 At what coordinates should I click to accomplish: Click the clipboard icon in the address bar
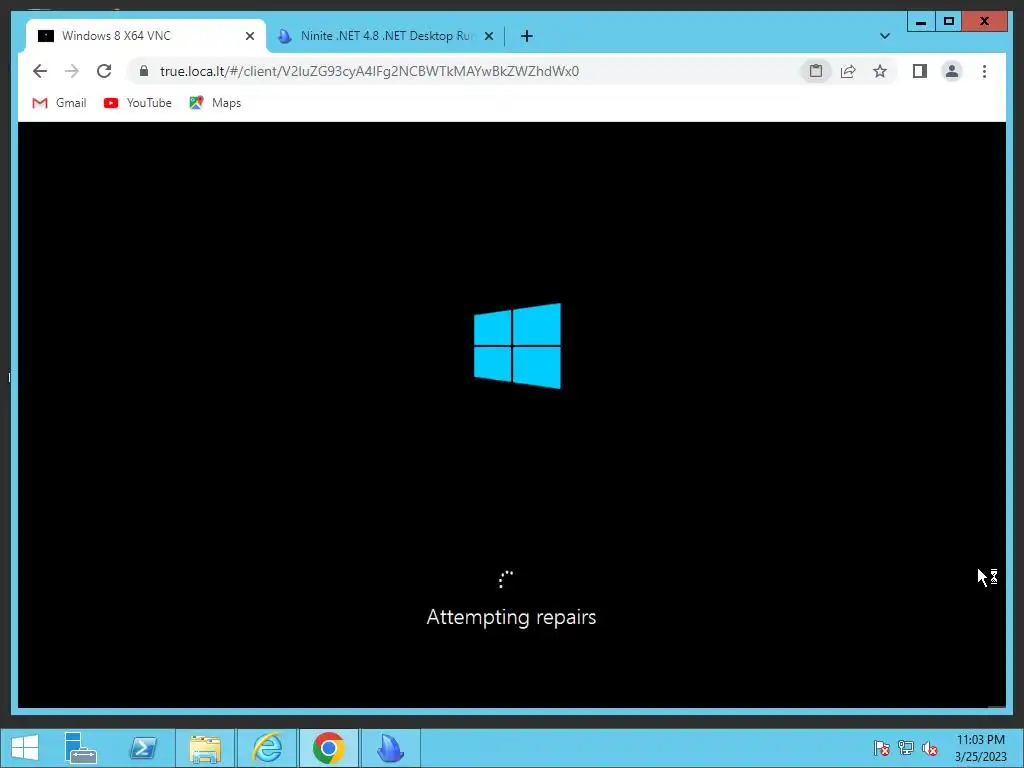[816, 71]
